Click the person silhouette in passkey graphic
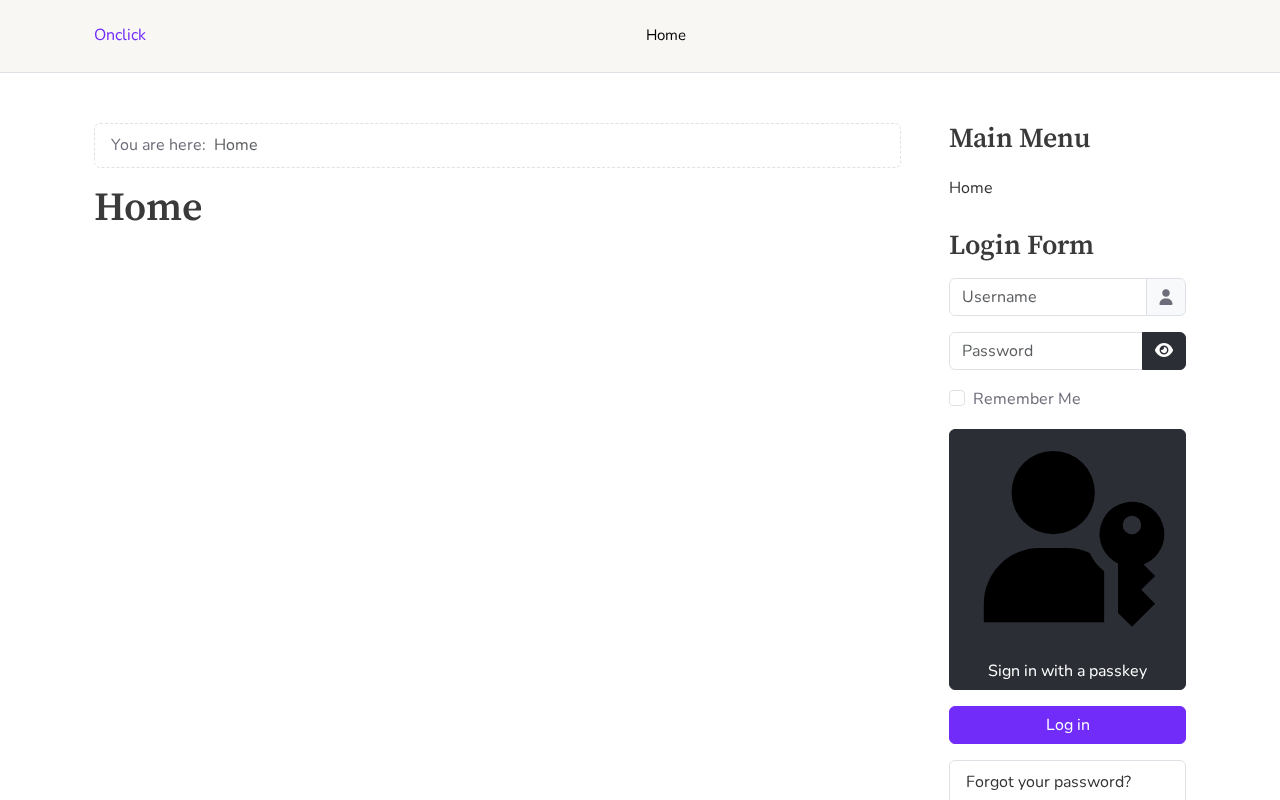The height and width of the screenshot is (800, 1280). click(x=1045, y=540)
